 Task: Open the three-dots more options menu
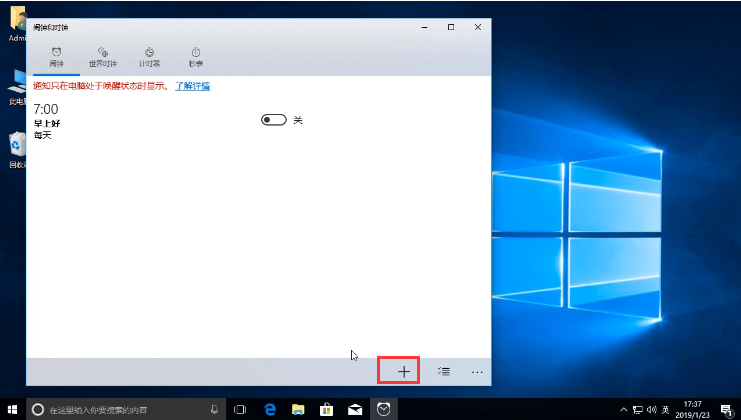coord(477,371)
